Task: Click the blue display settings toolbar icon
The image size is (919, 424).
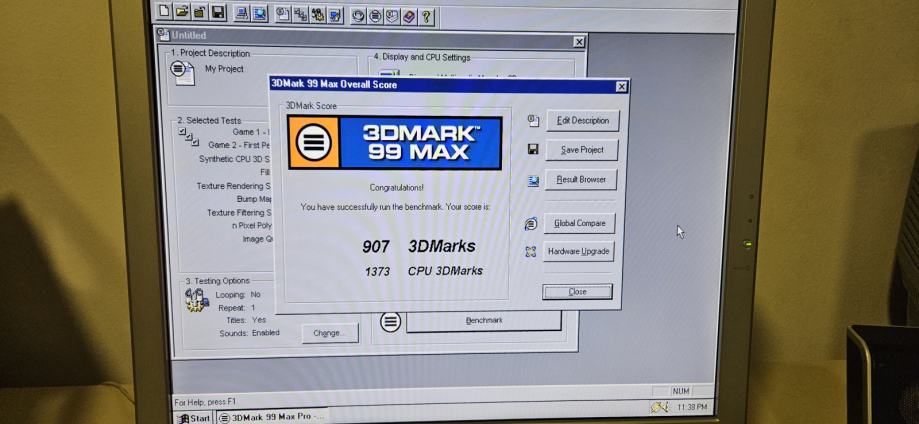Action: [x=336, y=15]
